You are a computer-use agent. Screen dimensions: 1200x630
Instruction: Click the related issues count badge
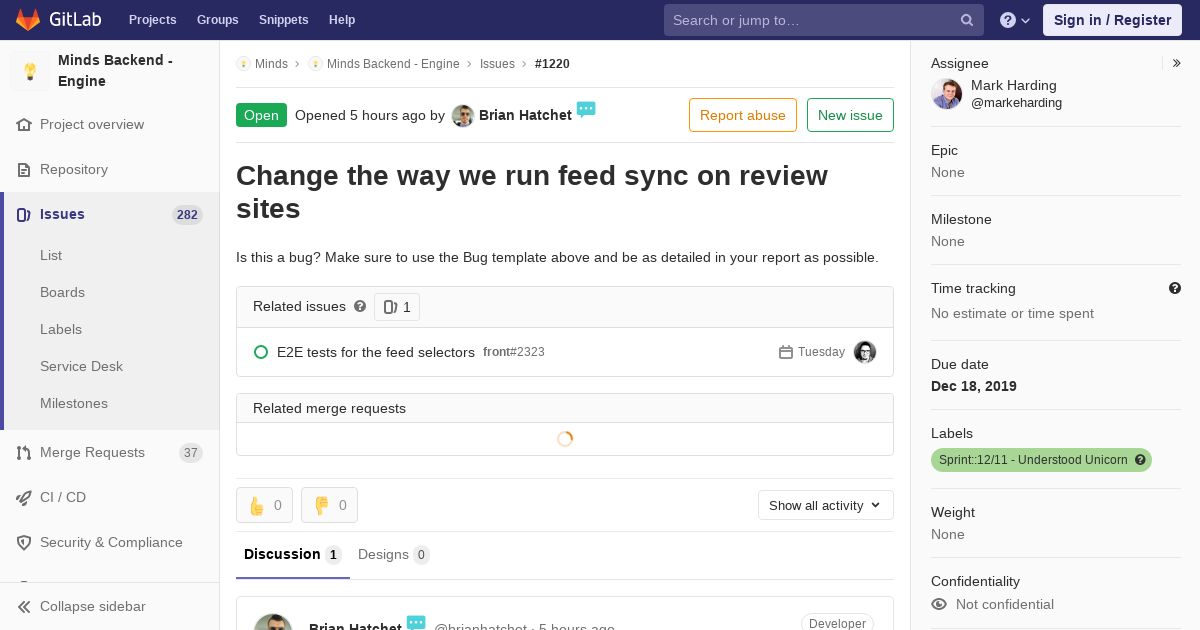(397, 307)
